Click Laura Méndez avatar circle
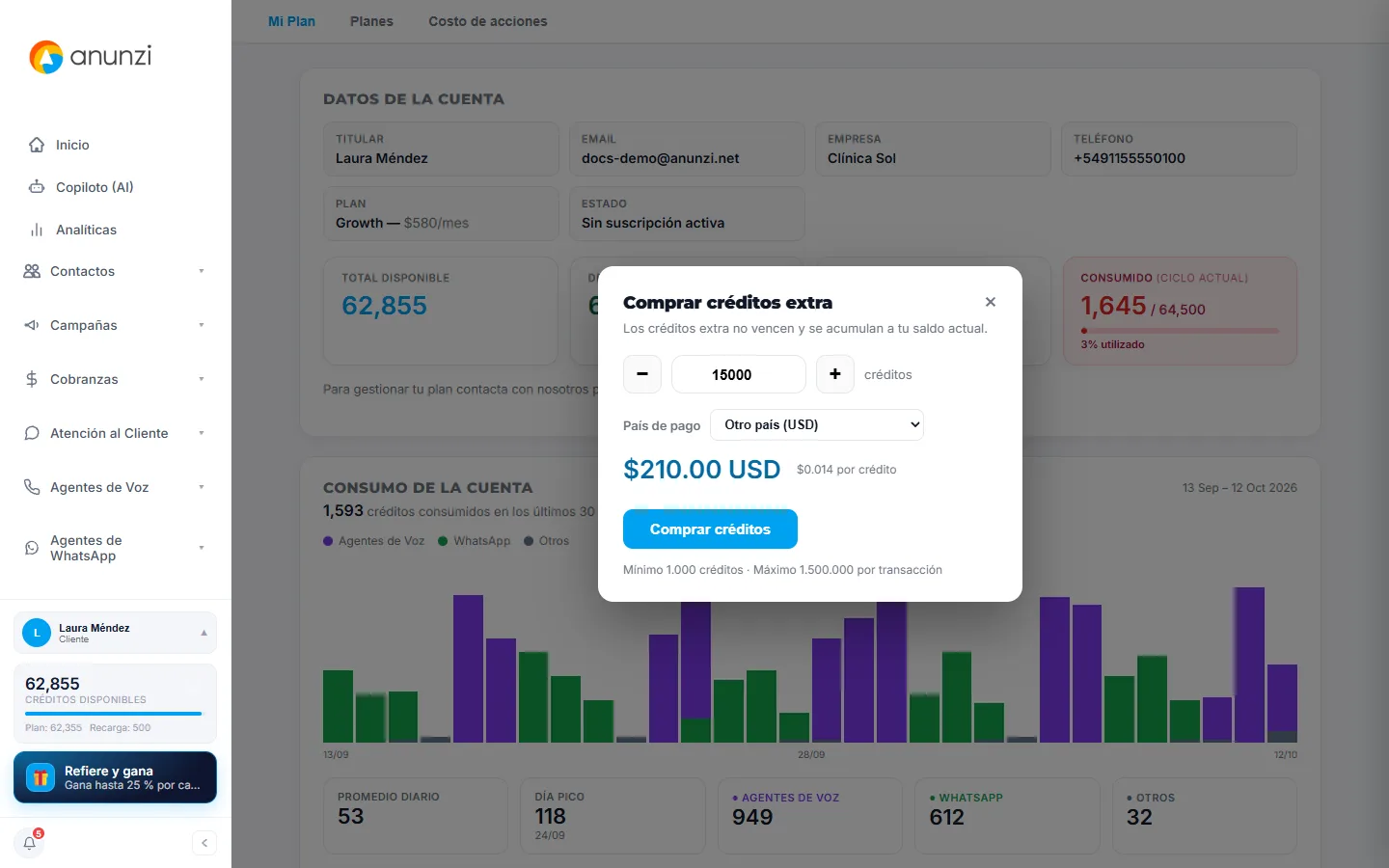Image resolution: width=1389 pixels, height=868 pixels. [x=37, y=633]
